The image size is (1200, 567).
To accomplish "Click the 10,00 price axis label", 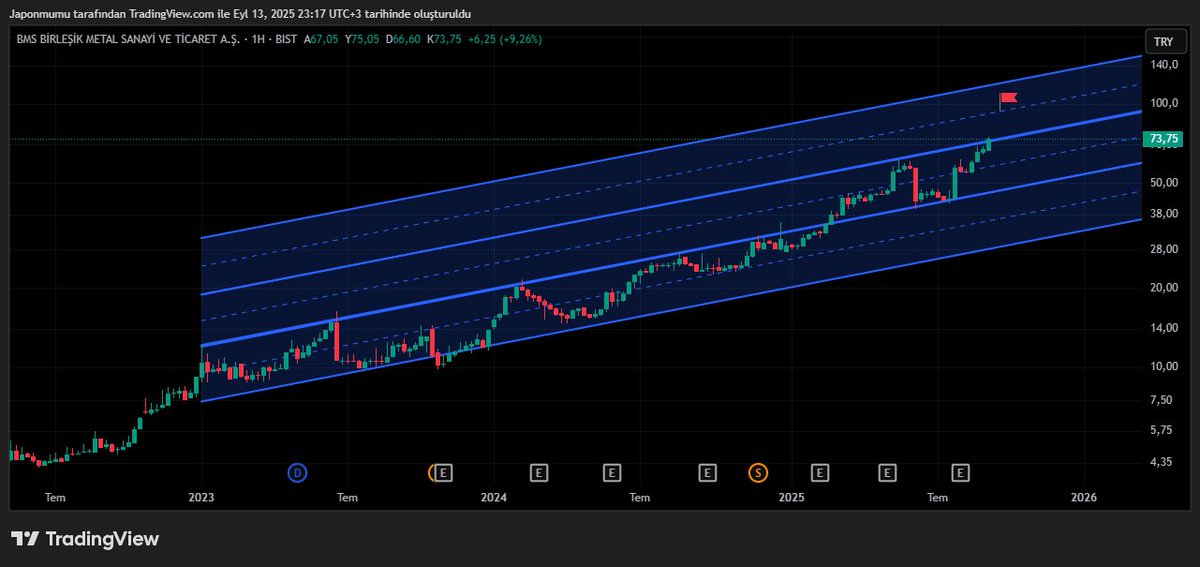I will [x=1162, y=366].
